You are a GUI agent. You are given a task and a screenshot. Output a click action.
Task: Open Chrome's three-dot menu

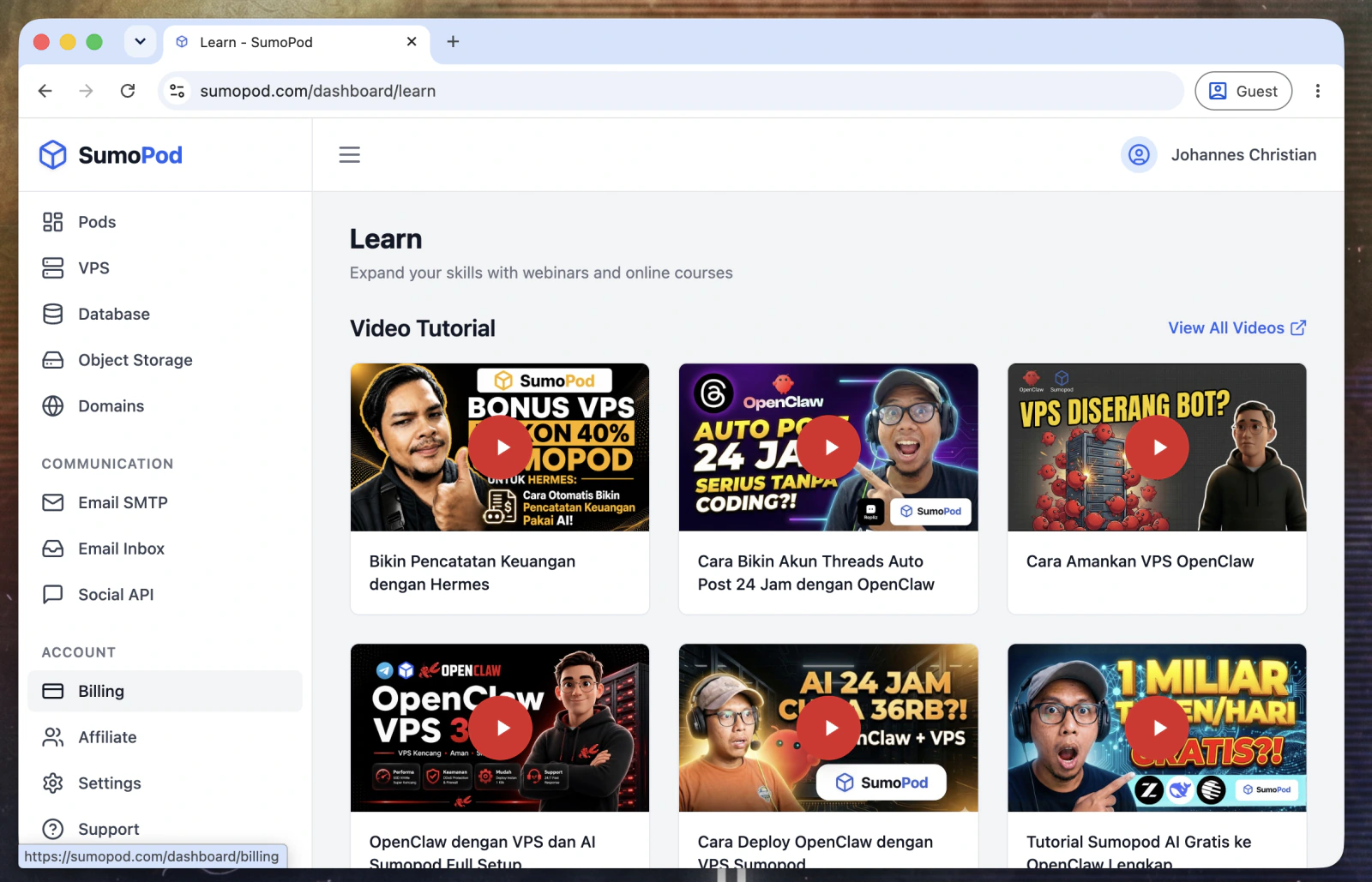(x=1318, y=91)
